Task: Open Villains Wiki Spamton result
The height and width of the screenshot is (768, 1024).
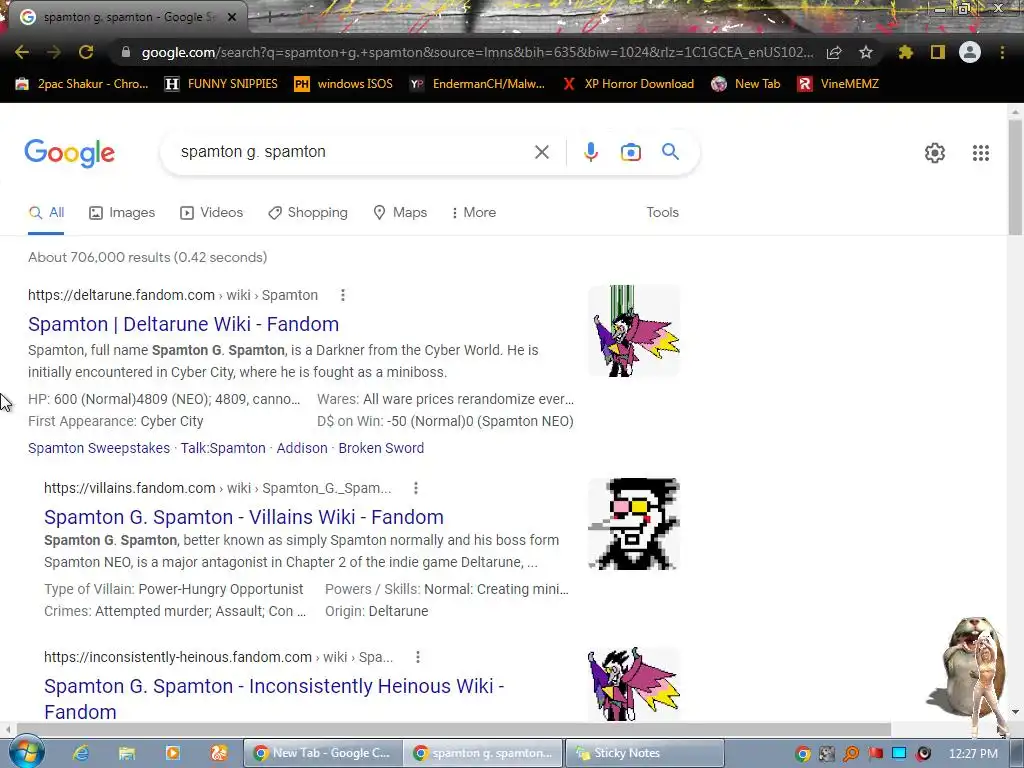Action: point(244,517)
